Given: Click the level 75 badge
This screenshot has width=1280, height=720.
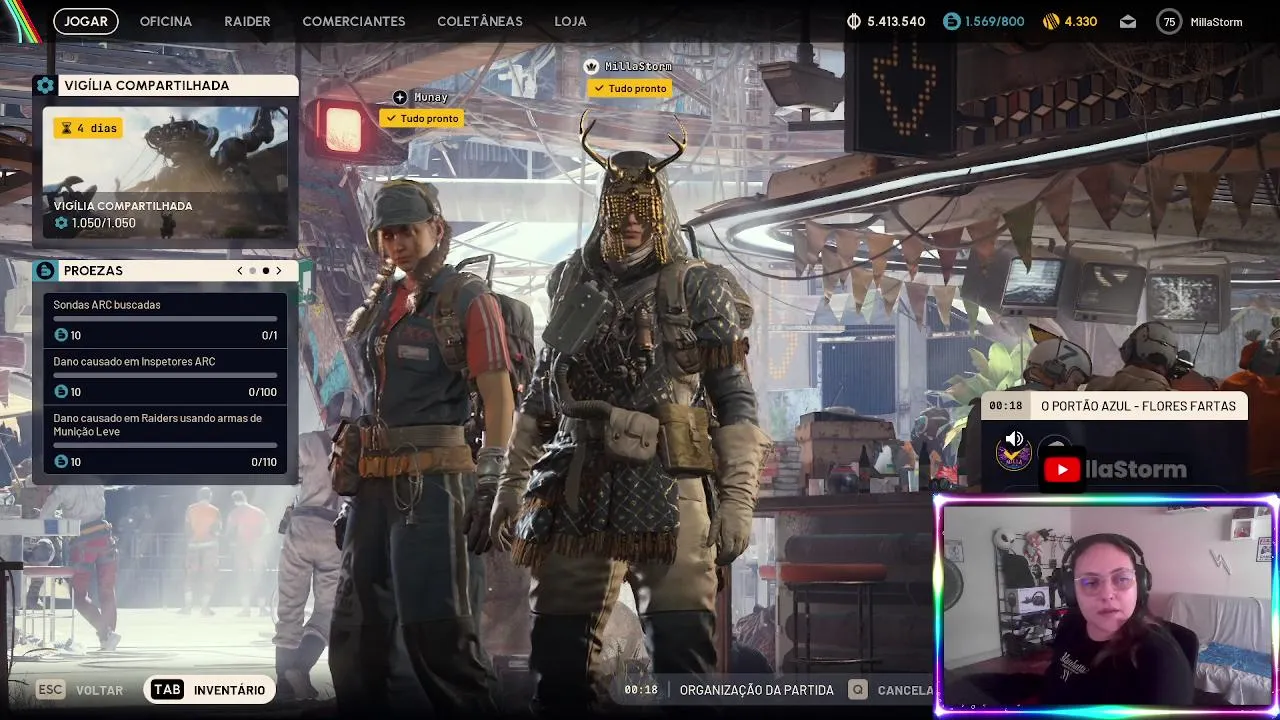Looking at the screenshot, I should 1169,21.
